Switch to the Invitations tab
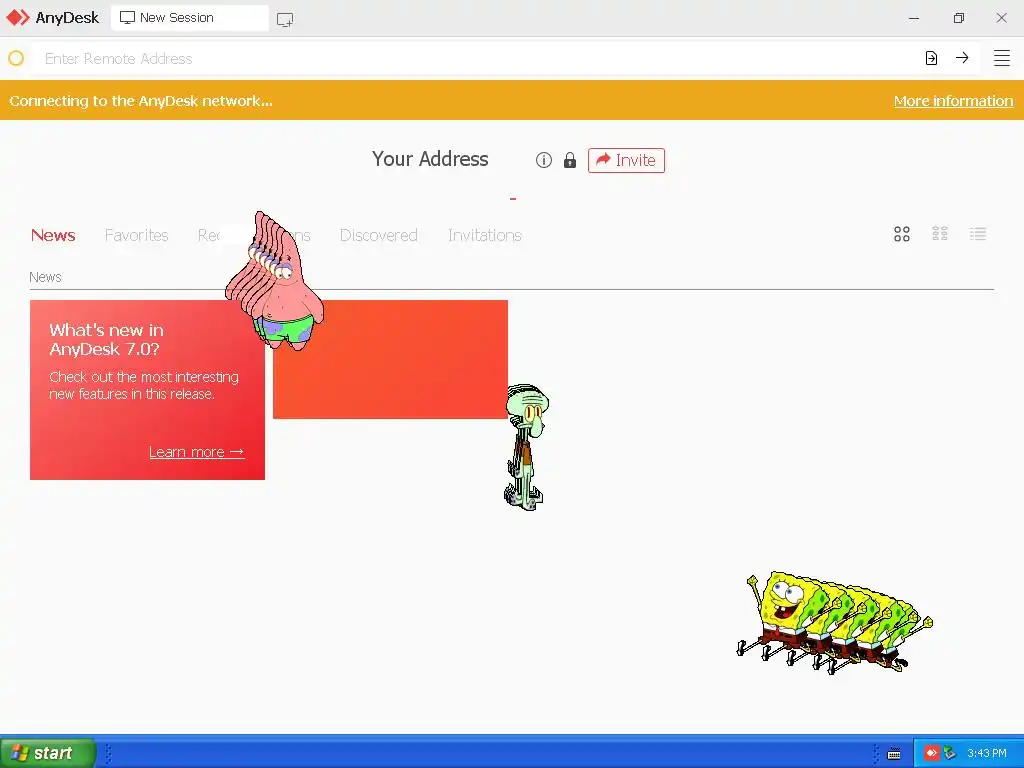This screenshot has height=768, width=1024. (x=485, y=235)
